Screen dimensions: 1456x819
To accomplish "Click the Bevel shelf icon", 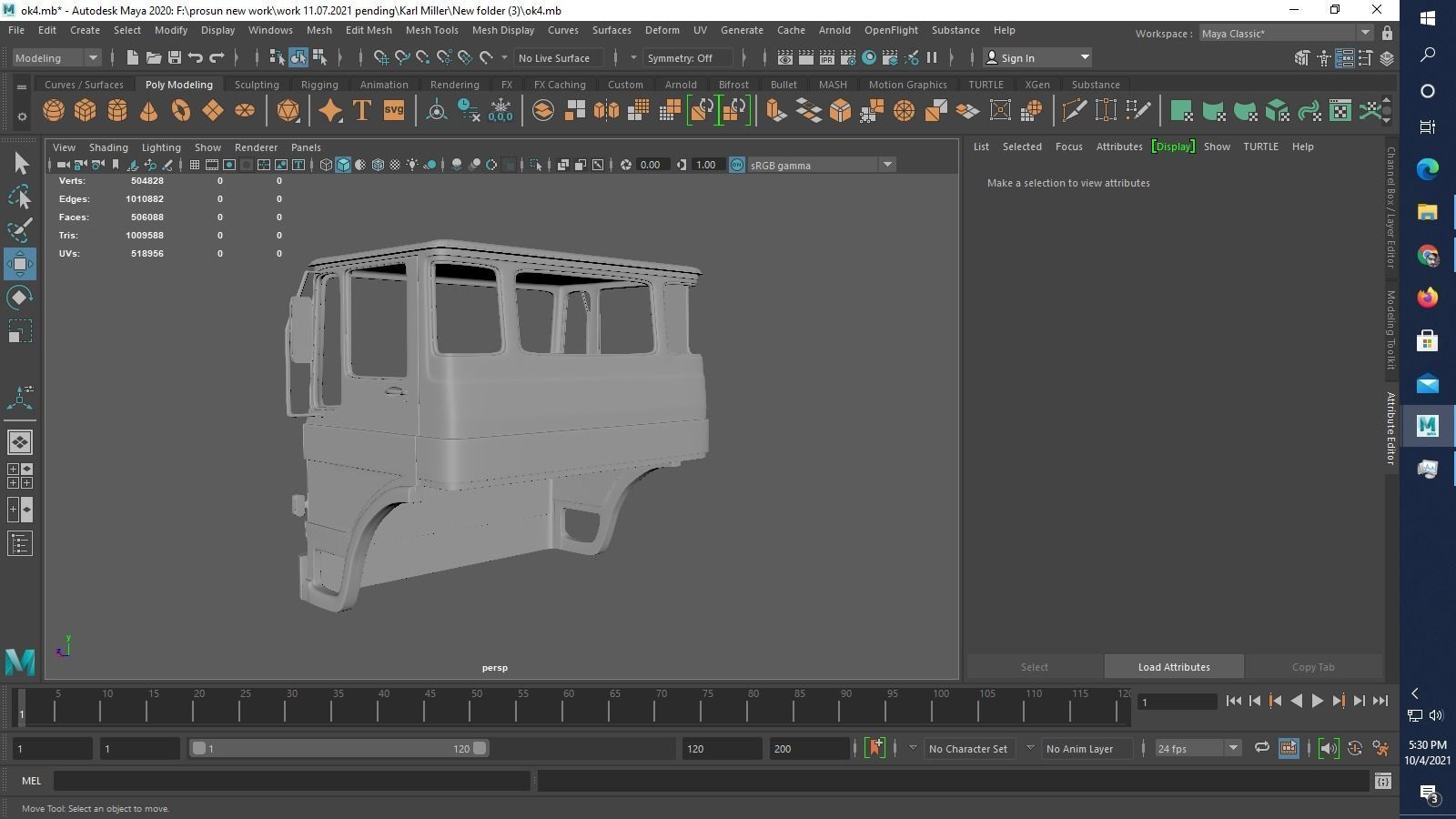I will [840, 111].
